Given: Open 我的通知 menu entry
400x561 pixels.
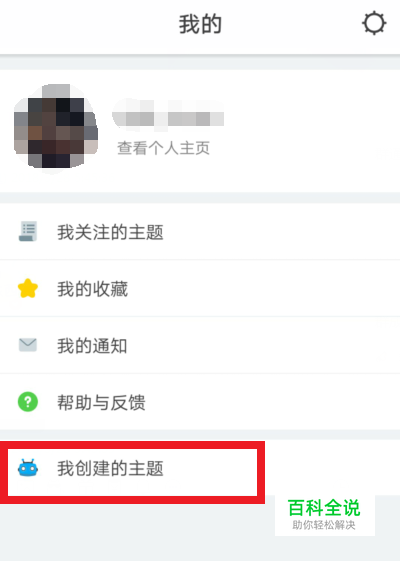Looking at the screenshot, I should tap(200, 345).
